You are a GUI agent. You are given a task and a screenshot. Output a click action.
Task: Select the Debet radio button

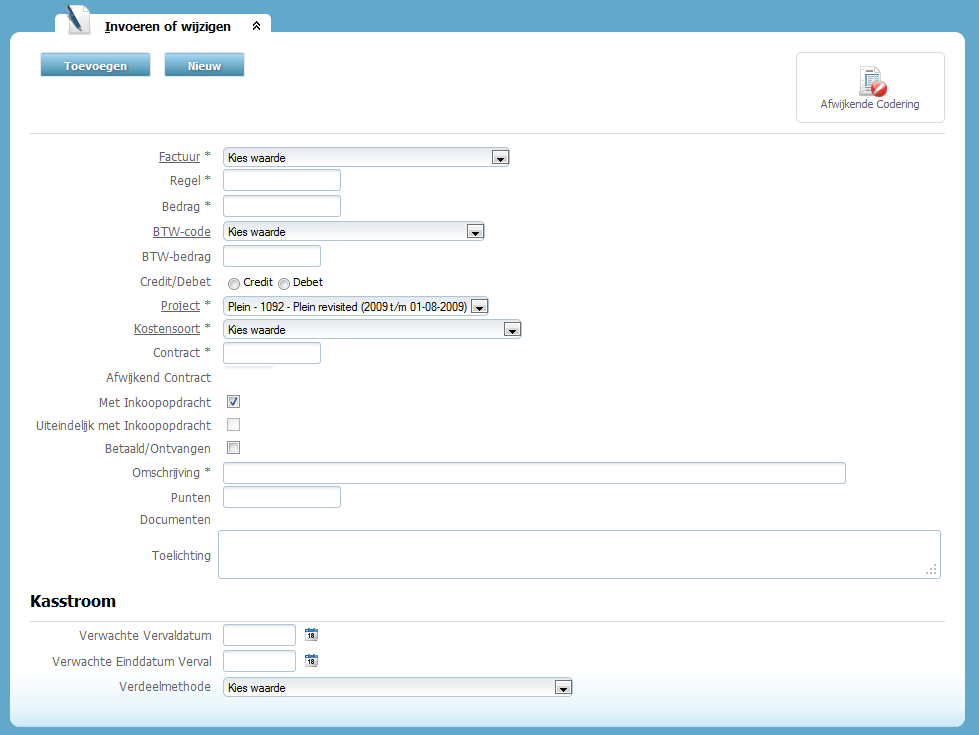point(283,282)
